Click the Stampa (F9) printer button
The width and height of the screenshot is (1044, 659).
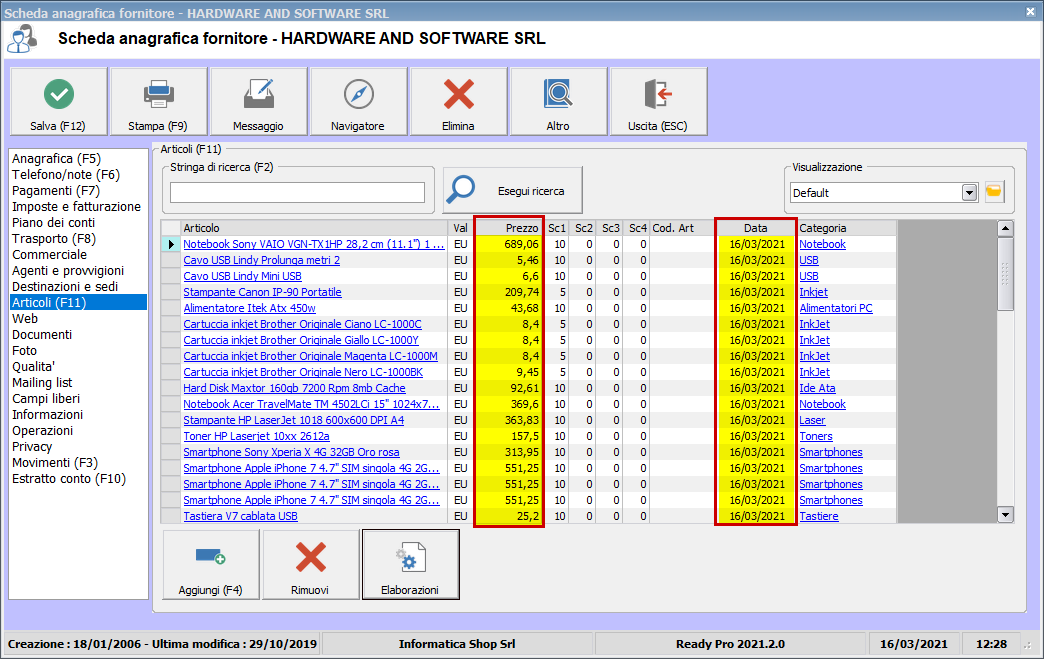tap(158, 102)
